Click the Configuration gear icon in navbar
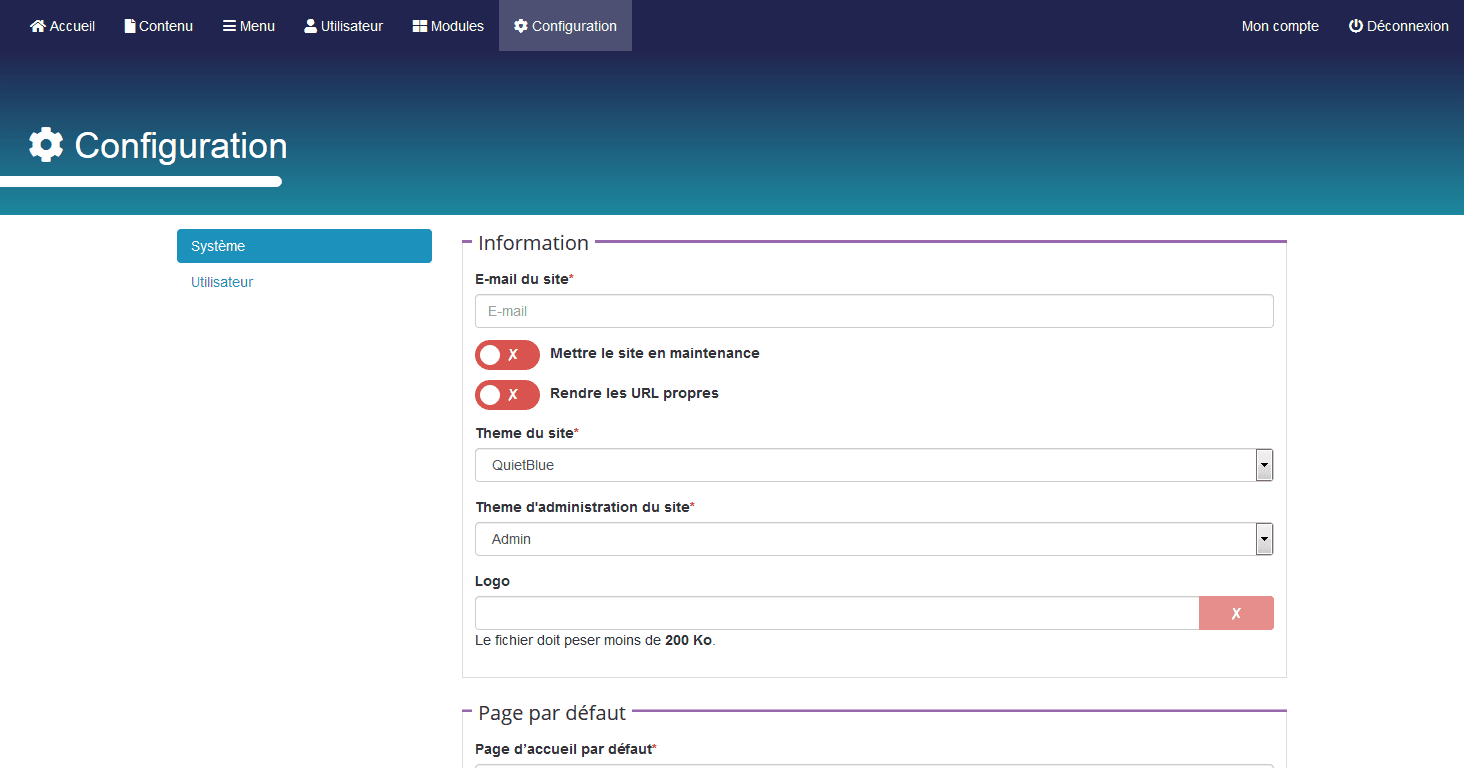This screenshot has height=768, width=1464. coord(521,26)
